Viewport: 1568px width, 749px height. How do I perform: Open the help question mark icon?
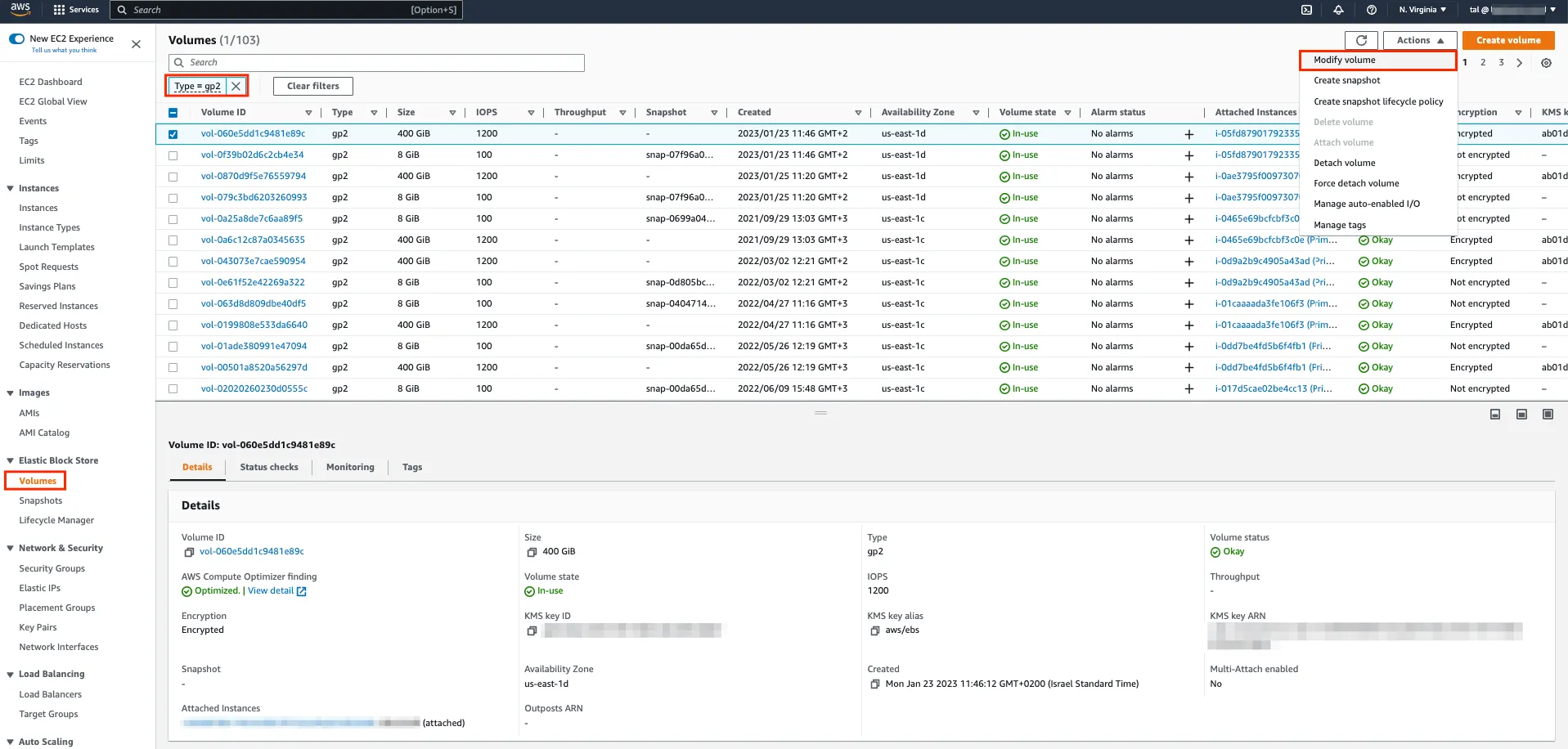1372,10
